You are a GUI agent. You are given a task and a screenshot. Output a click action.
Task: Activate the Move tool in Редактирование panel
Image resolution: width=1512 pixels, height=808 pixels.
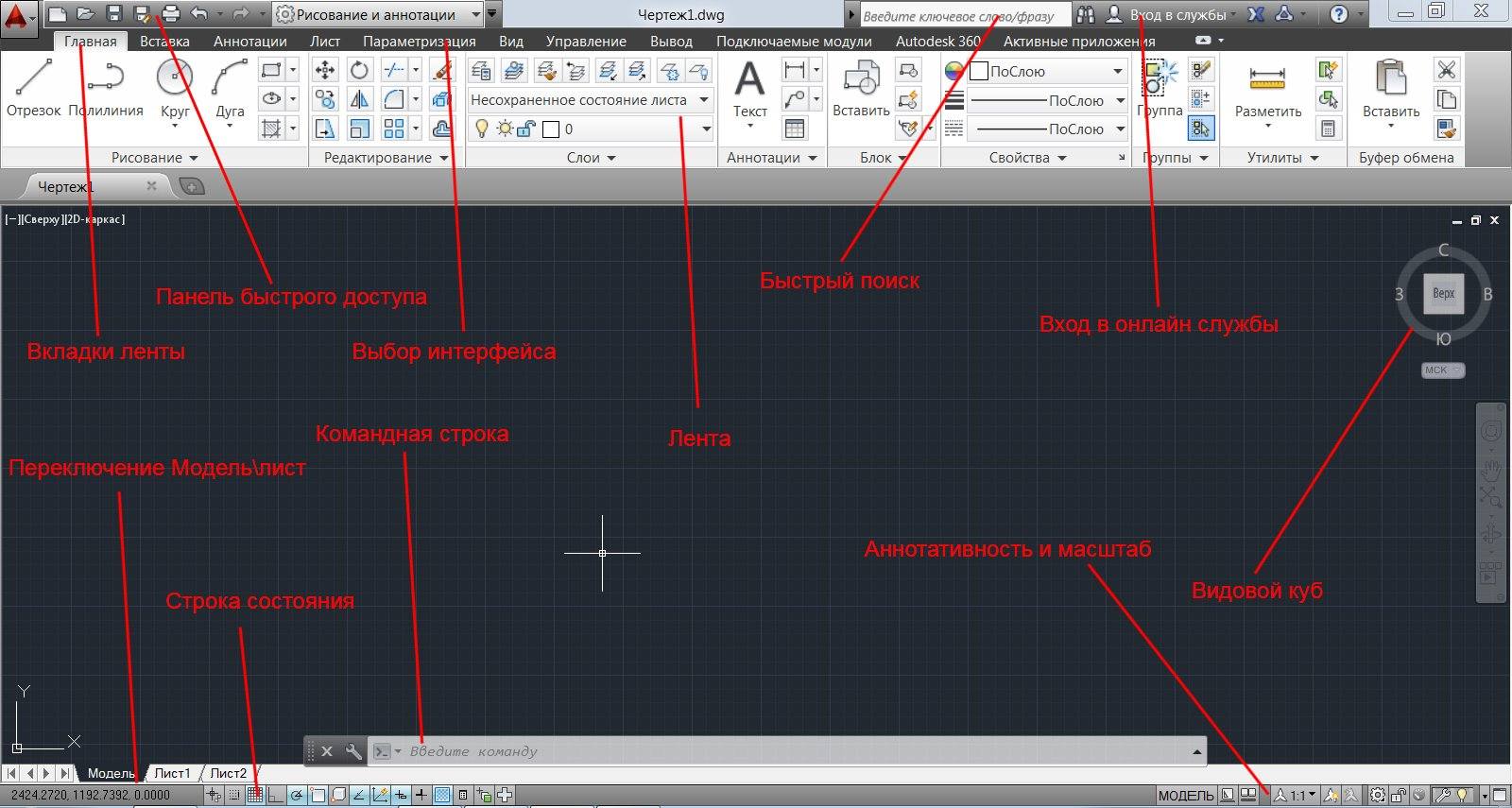tap(325, 70)
